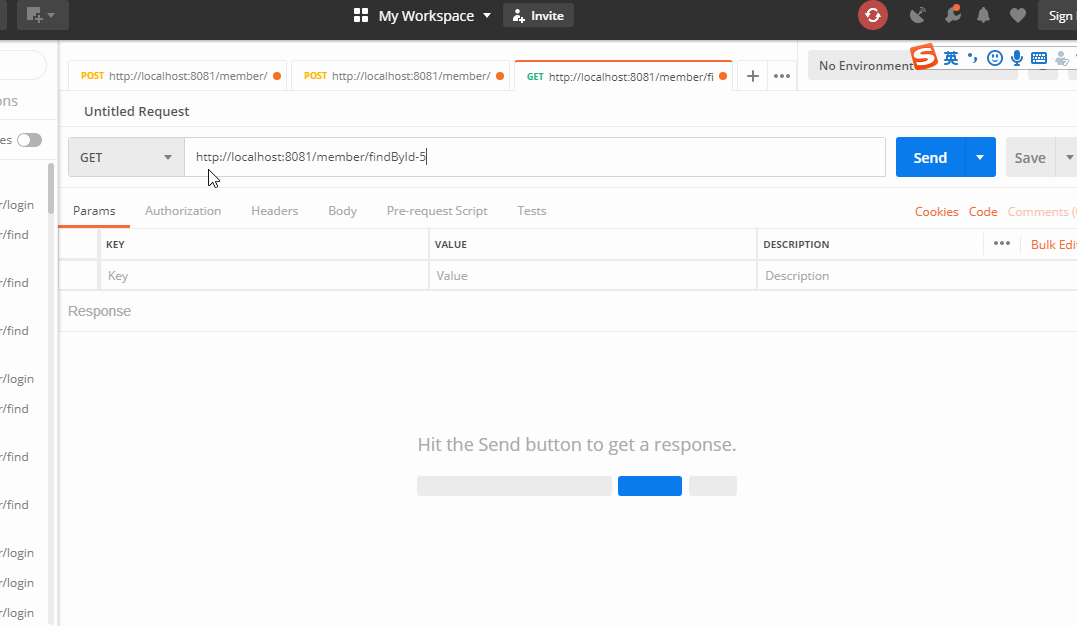This screenshot has width=1077, height=626.
Task: Click the VALUE column header
Action: (x=451, y=245)
